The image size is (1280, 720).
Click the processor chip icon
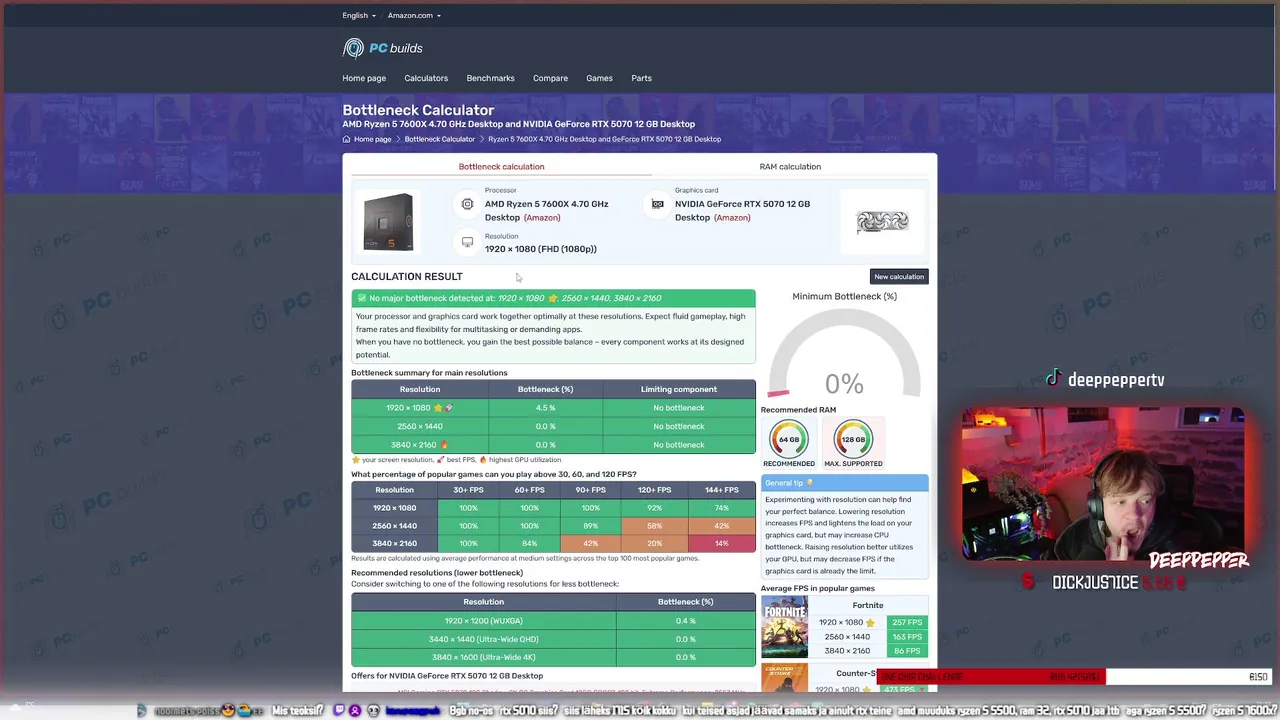467,204
